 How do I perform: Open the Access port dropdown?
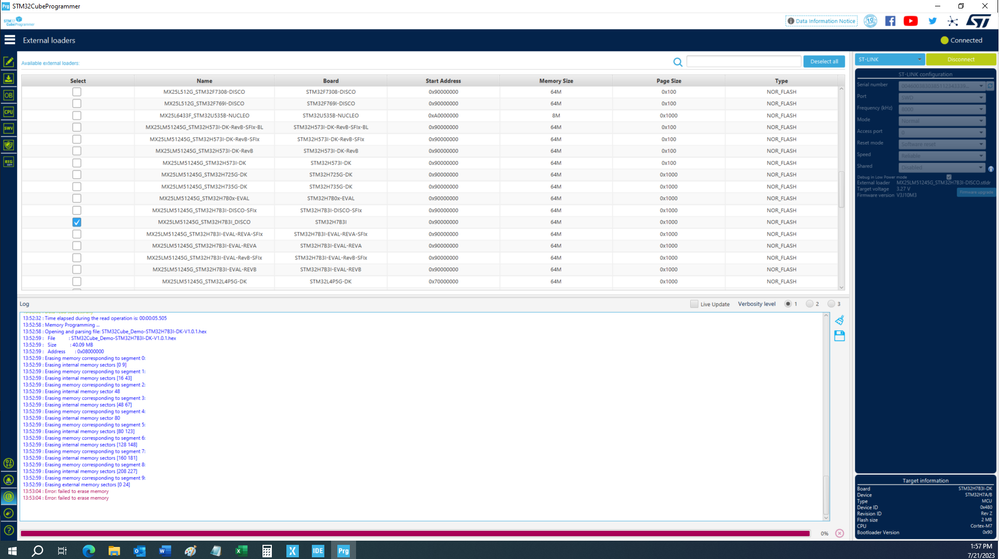tap(942, 132)
